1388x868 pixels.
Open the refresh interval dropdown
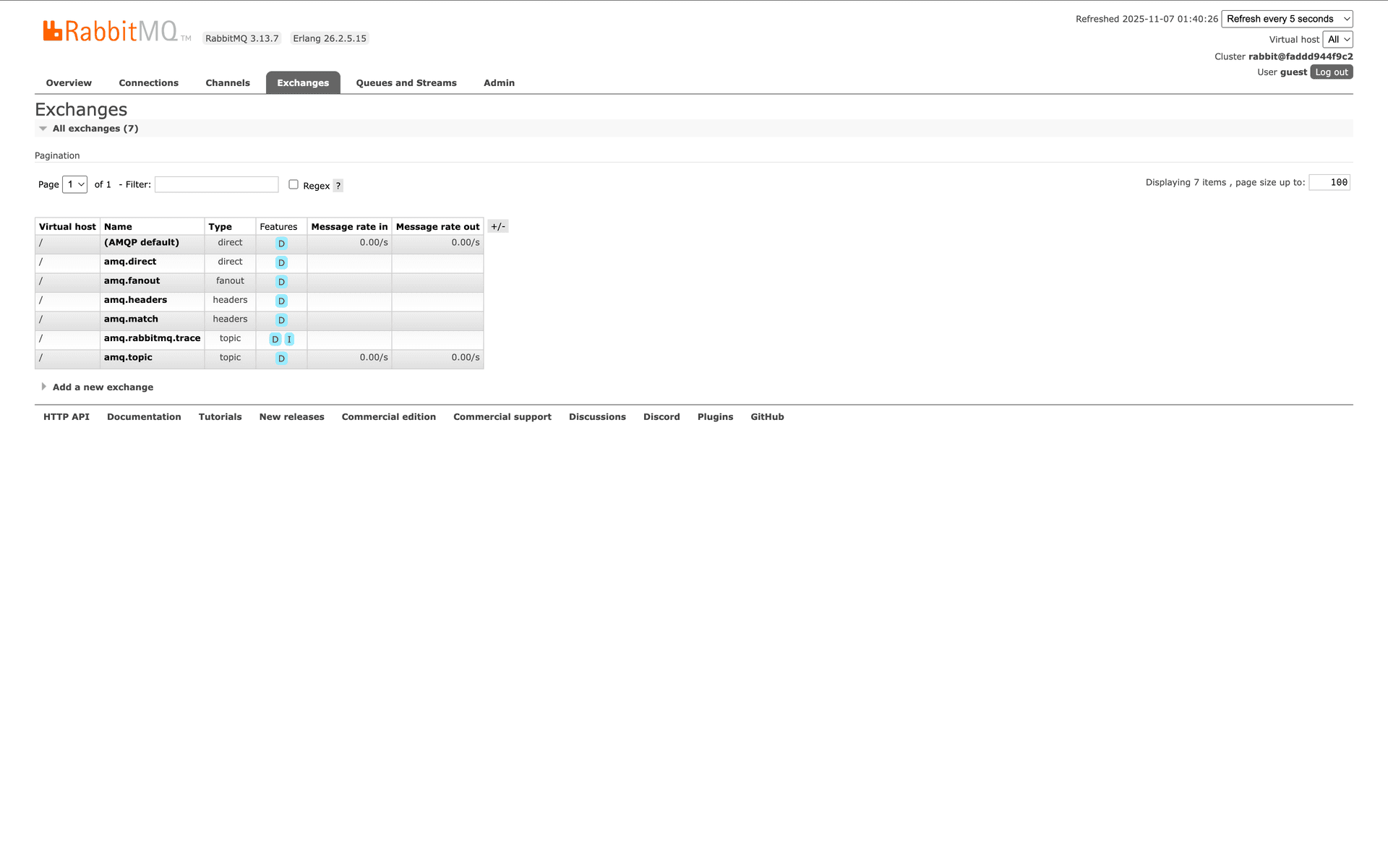click(1287, 19)
